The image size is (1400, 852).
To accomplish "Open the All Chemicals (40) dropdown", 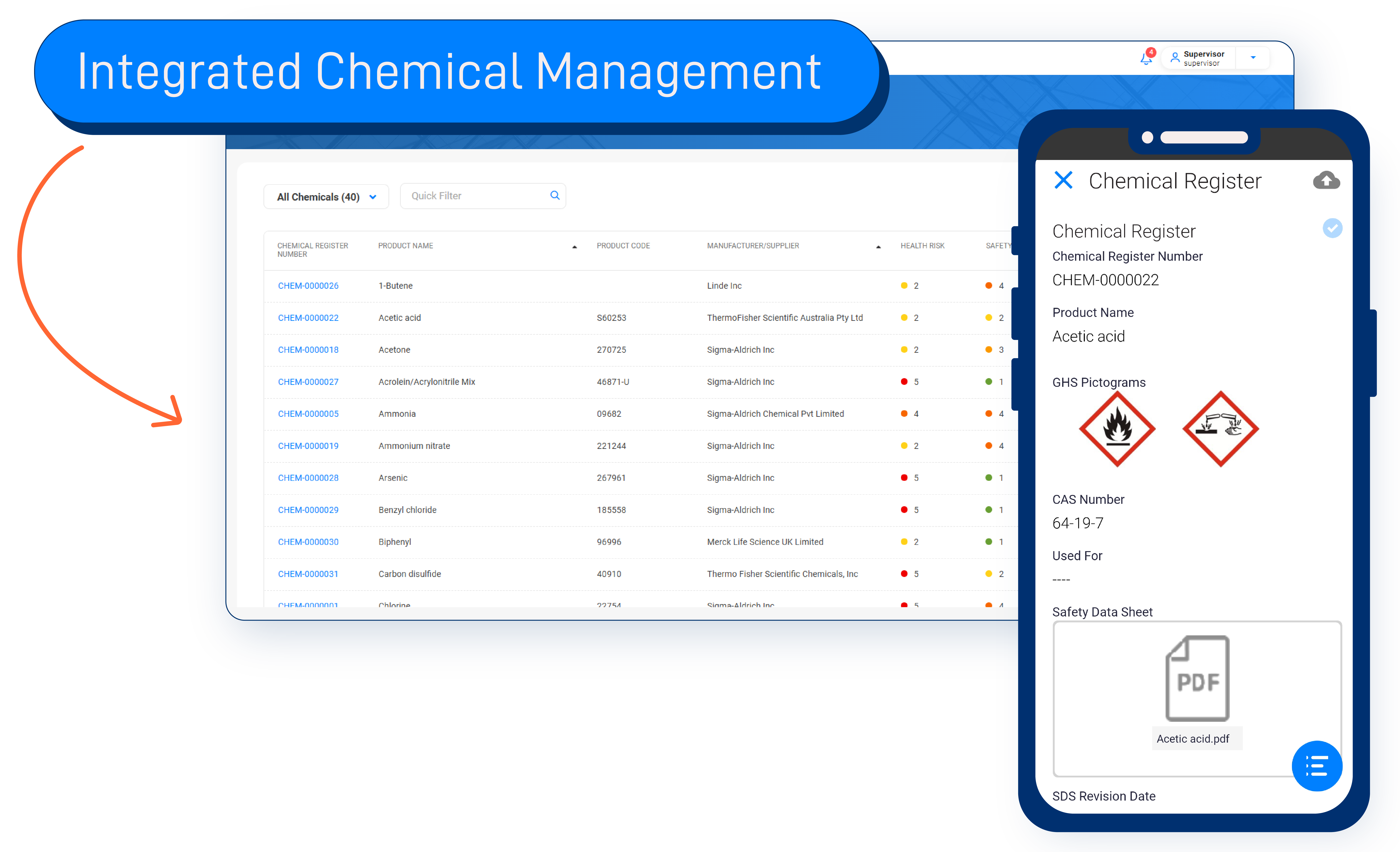I will click(326, 197).
